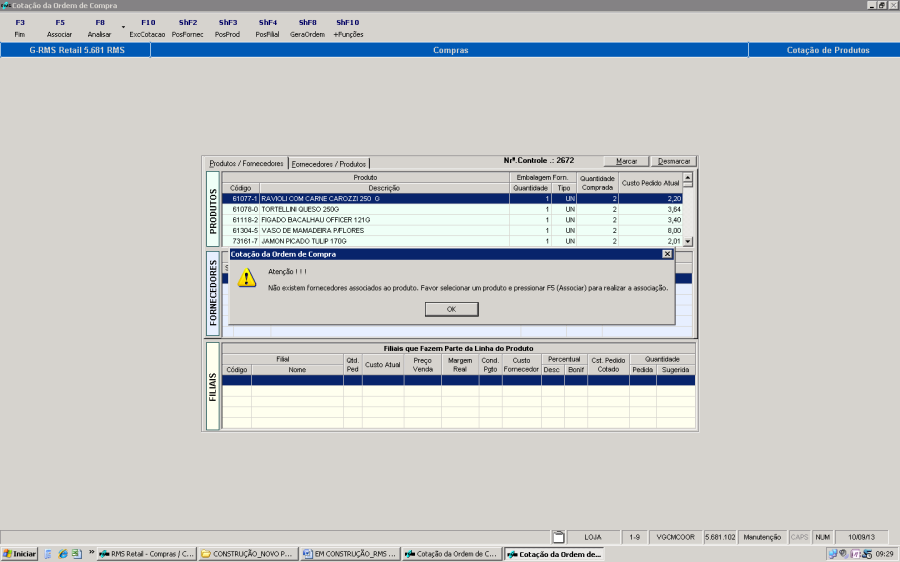The image size is (900, 562).
Task: Click the Margem Real column header
Action: tap(460, 365)
